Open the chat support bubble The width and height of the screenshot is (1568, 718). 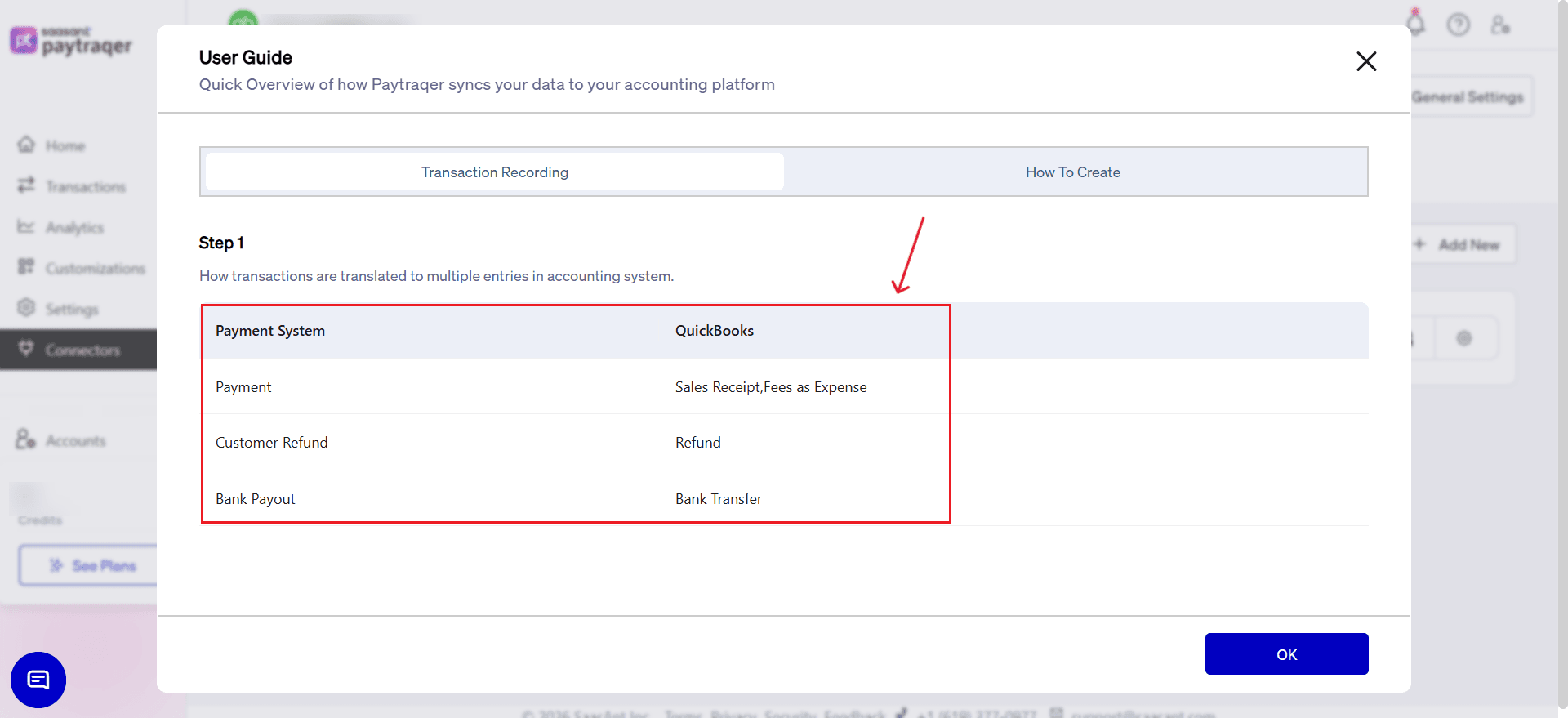click(x=38, y=680)
